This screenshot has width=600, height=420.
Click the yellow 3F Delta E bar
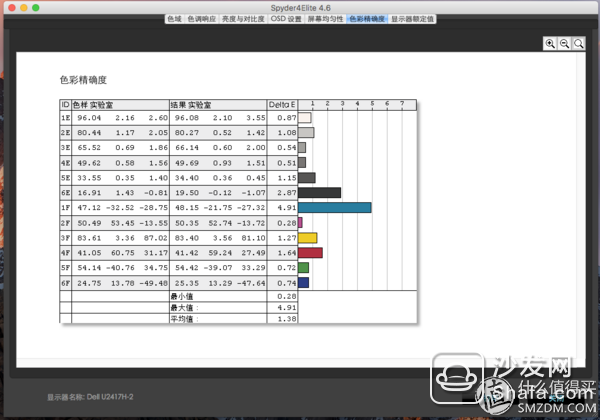pos(307,238)
